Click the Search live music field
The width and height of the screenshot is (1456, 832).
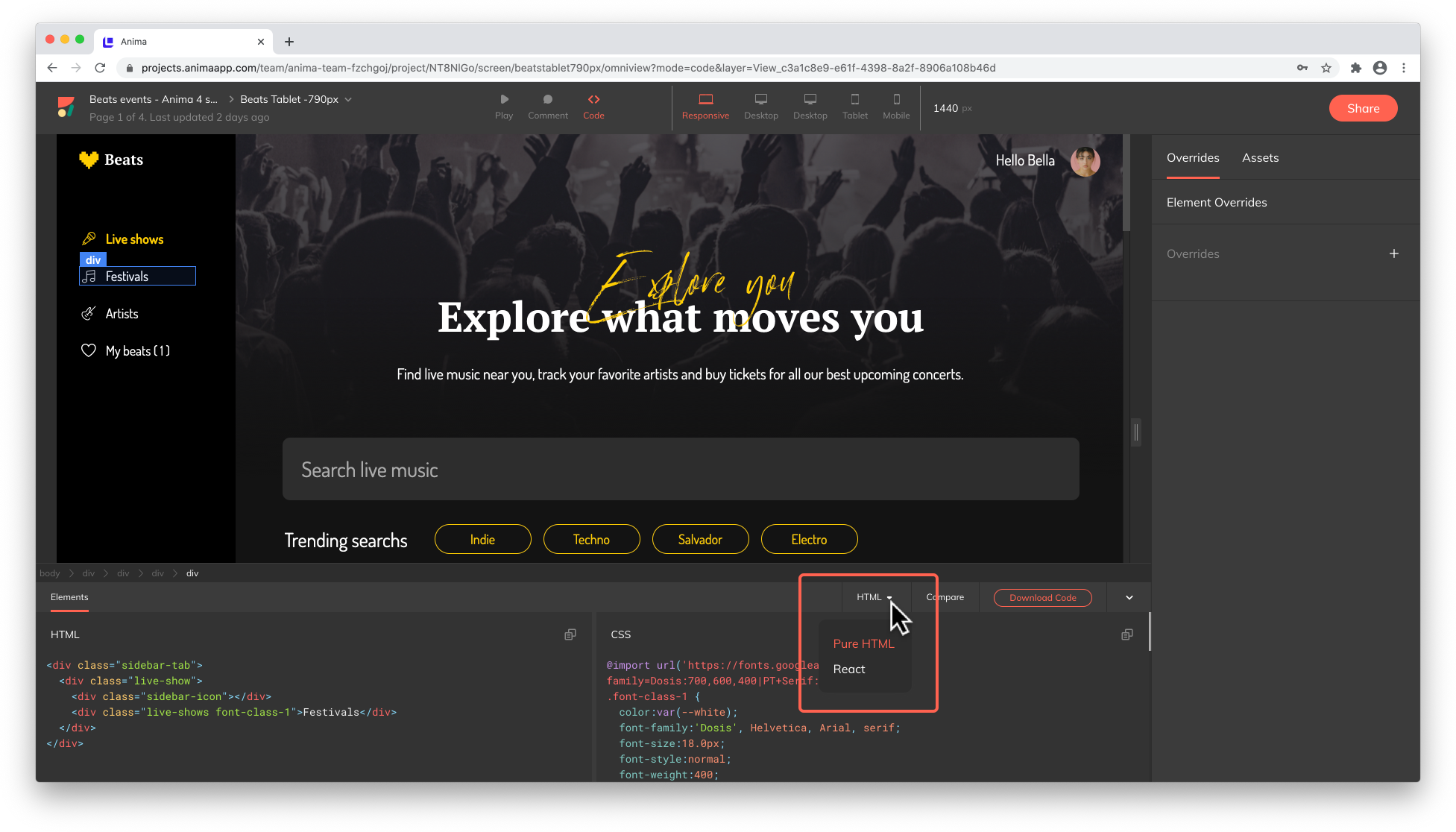pyautogui.click(x=680, y=470)
